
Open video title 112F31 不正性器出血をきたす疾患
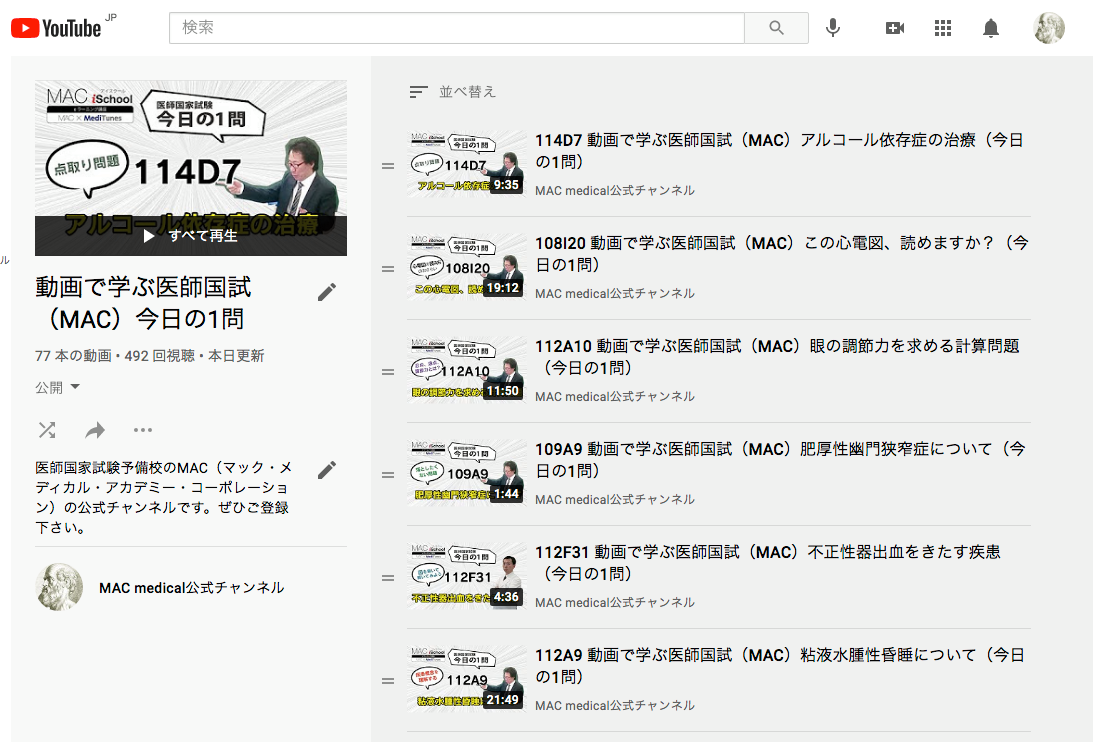tap(767, 563)
